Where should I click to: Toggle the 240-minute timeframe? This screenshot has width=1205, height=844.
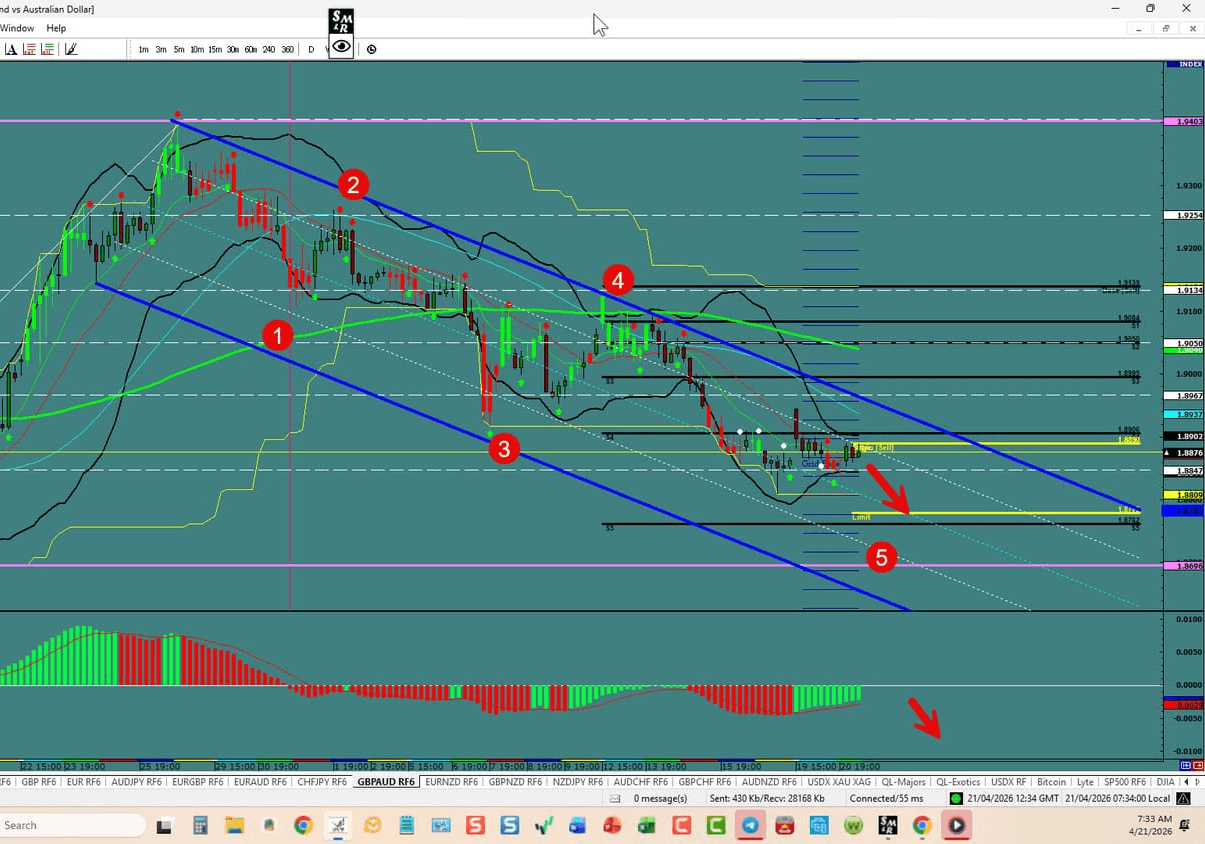click(268, 49)
